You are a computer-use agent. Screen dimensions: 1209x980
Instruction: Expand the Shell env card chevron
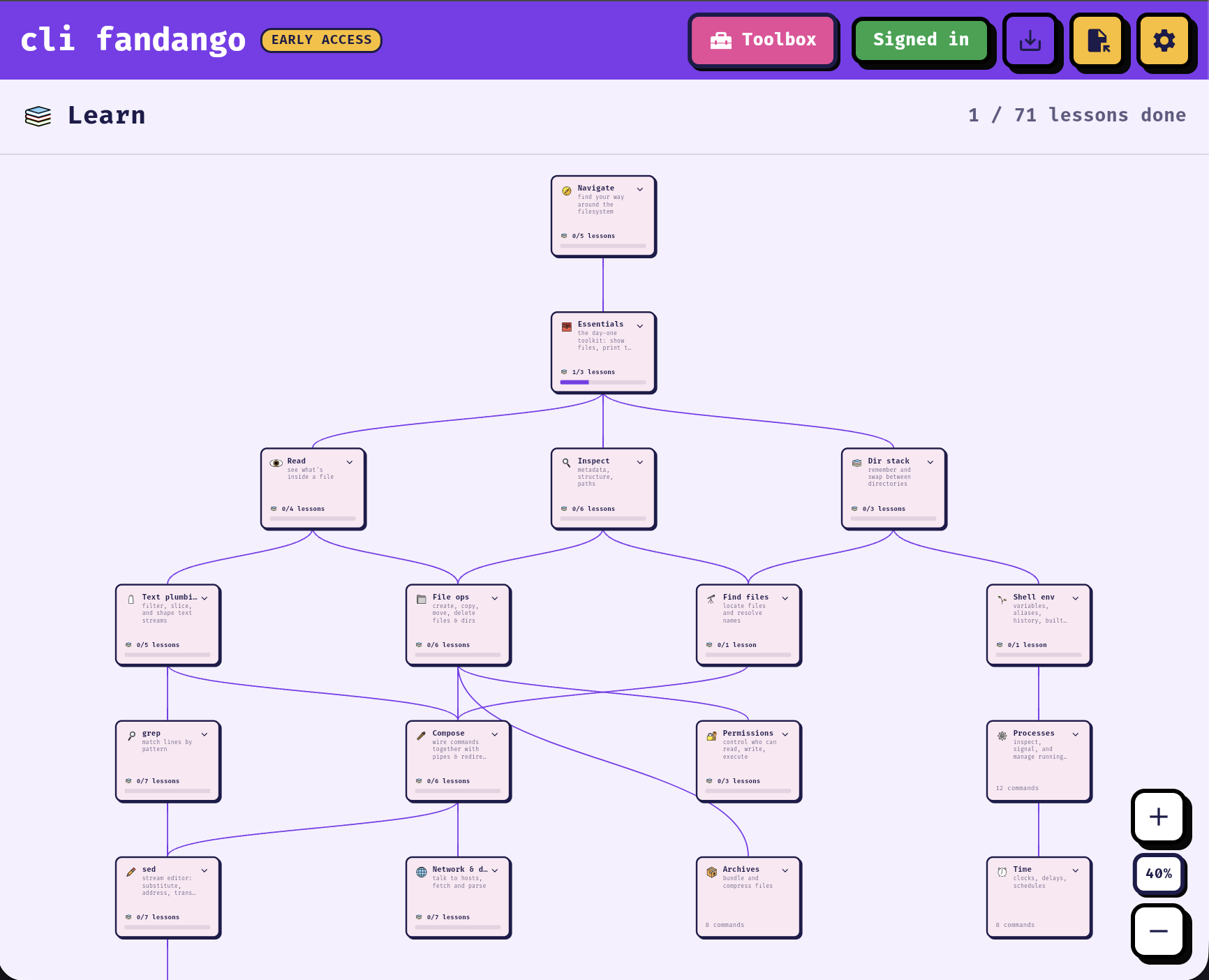(1076, 598)
